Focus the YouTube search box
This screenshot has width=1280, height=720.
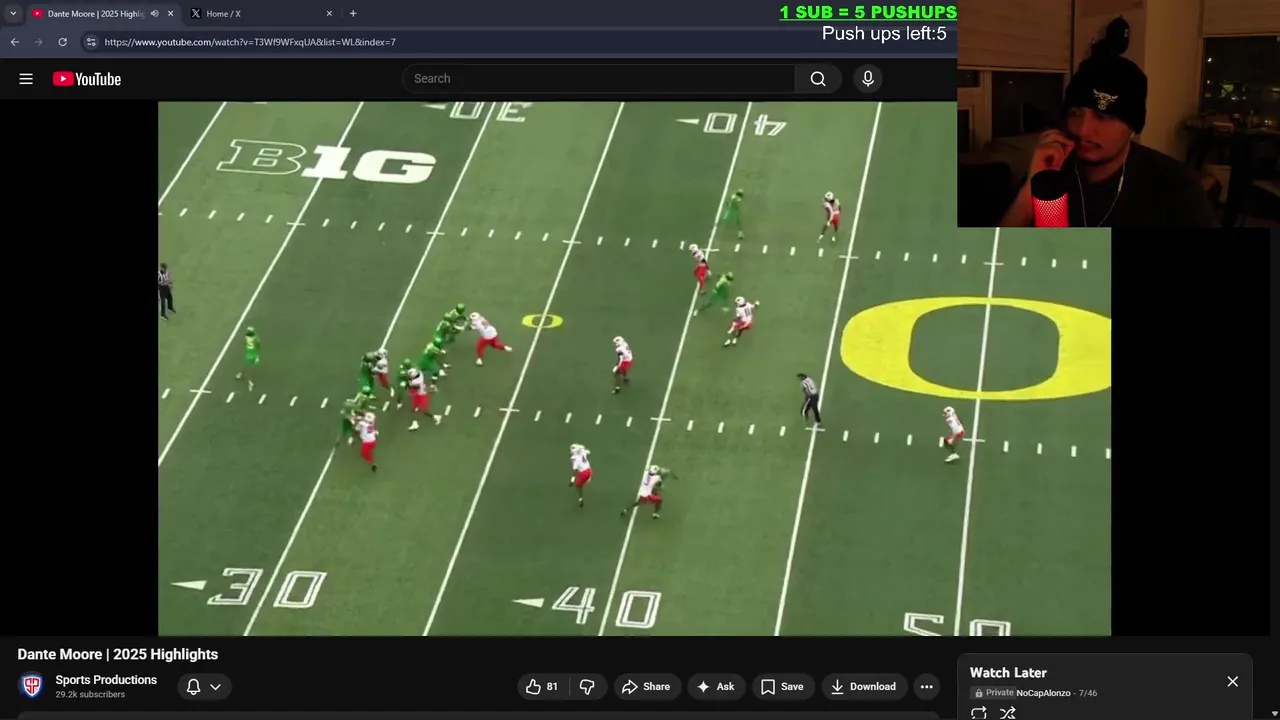coord(598,79)
